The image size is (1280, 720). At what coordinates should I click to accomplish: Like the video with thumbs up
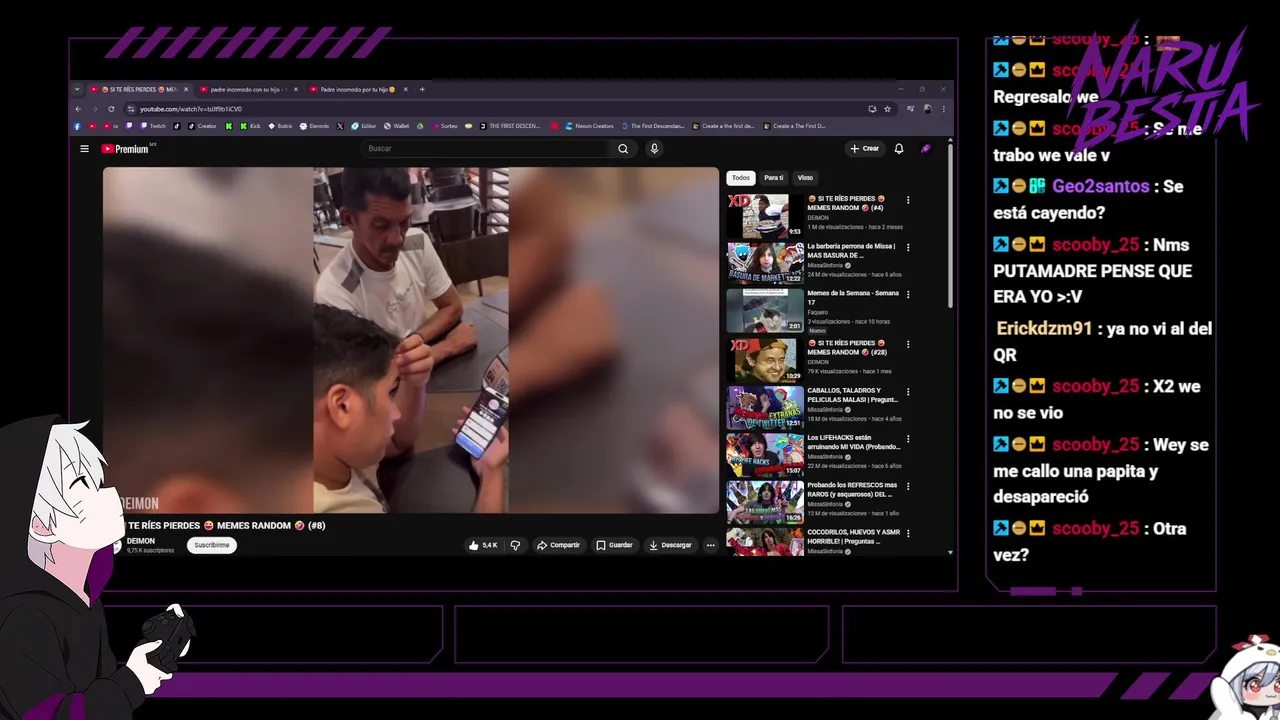[x=482, y=545]
